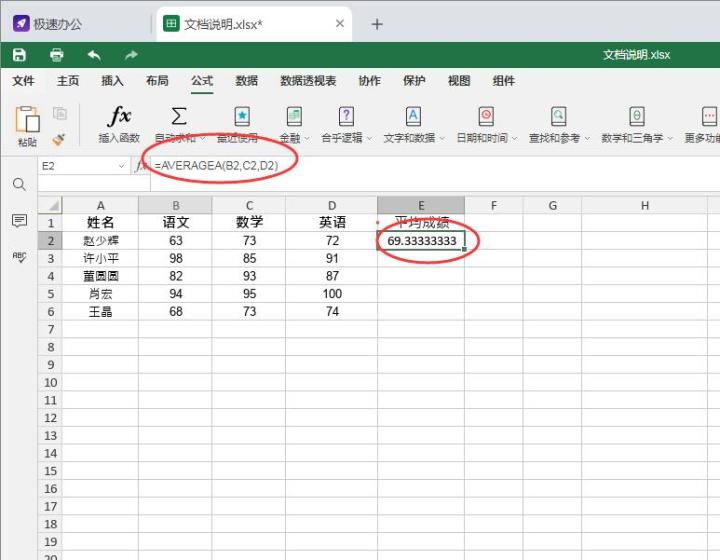Select cell A1 containing 姓名
The image size is (720, 560).
coord(100,223)
